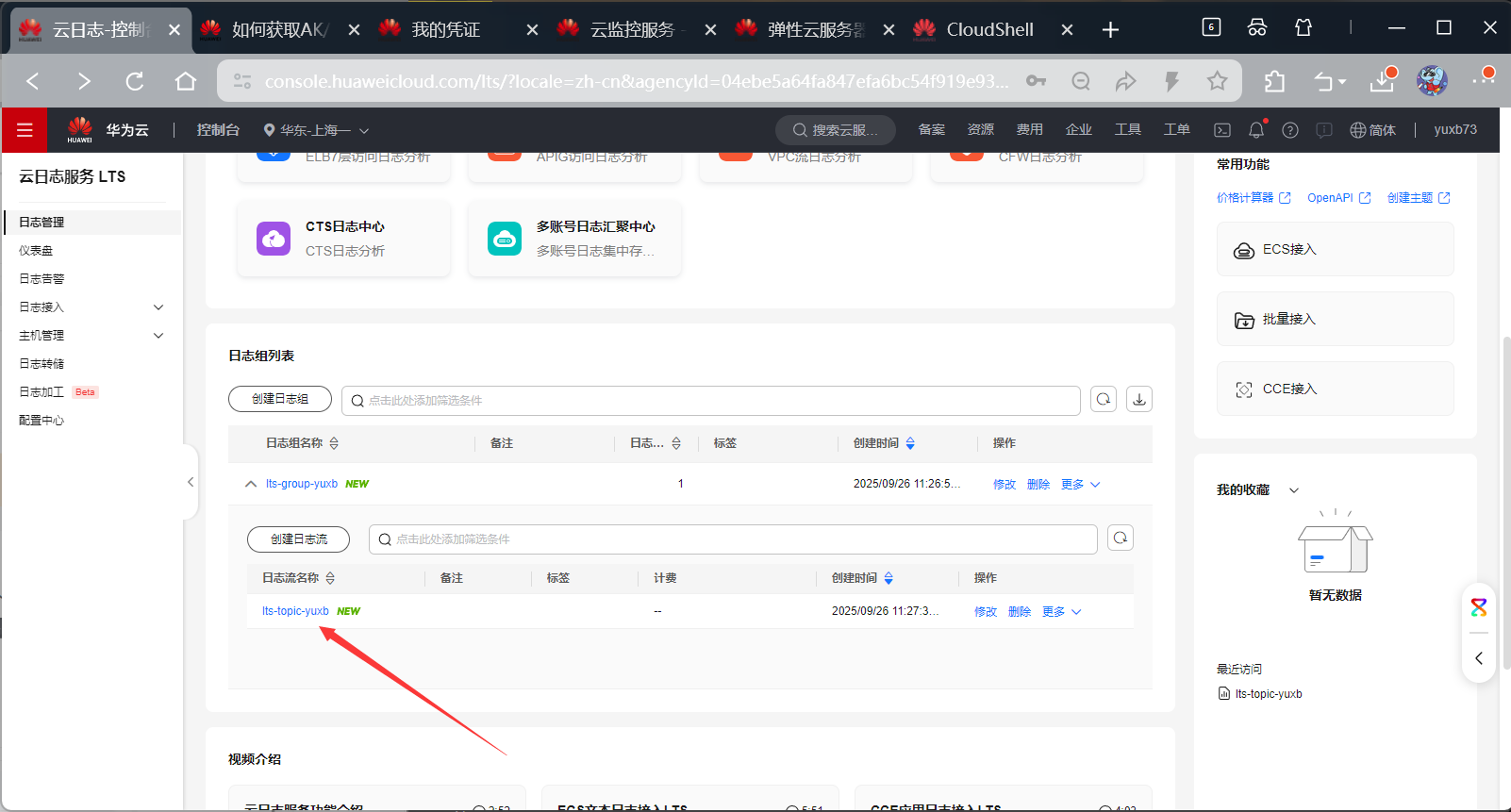Sort by log stream name
Screen dimensions: 1511x812
330,578
